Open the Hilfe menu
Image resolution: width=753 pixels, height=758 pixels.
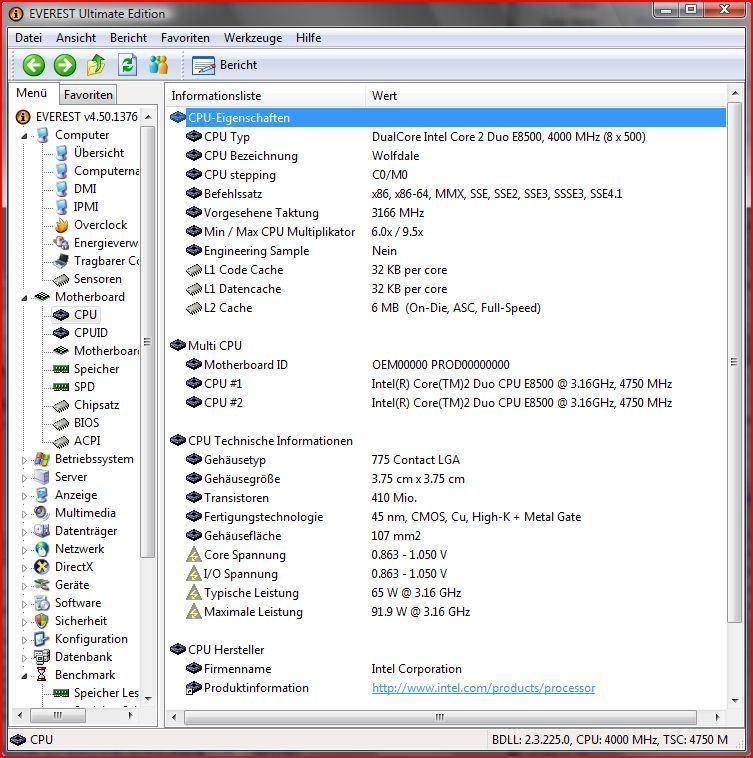[x=308, y=38]
